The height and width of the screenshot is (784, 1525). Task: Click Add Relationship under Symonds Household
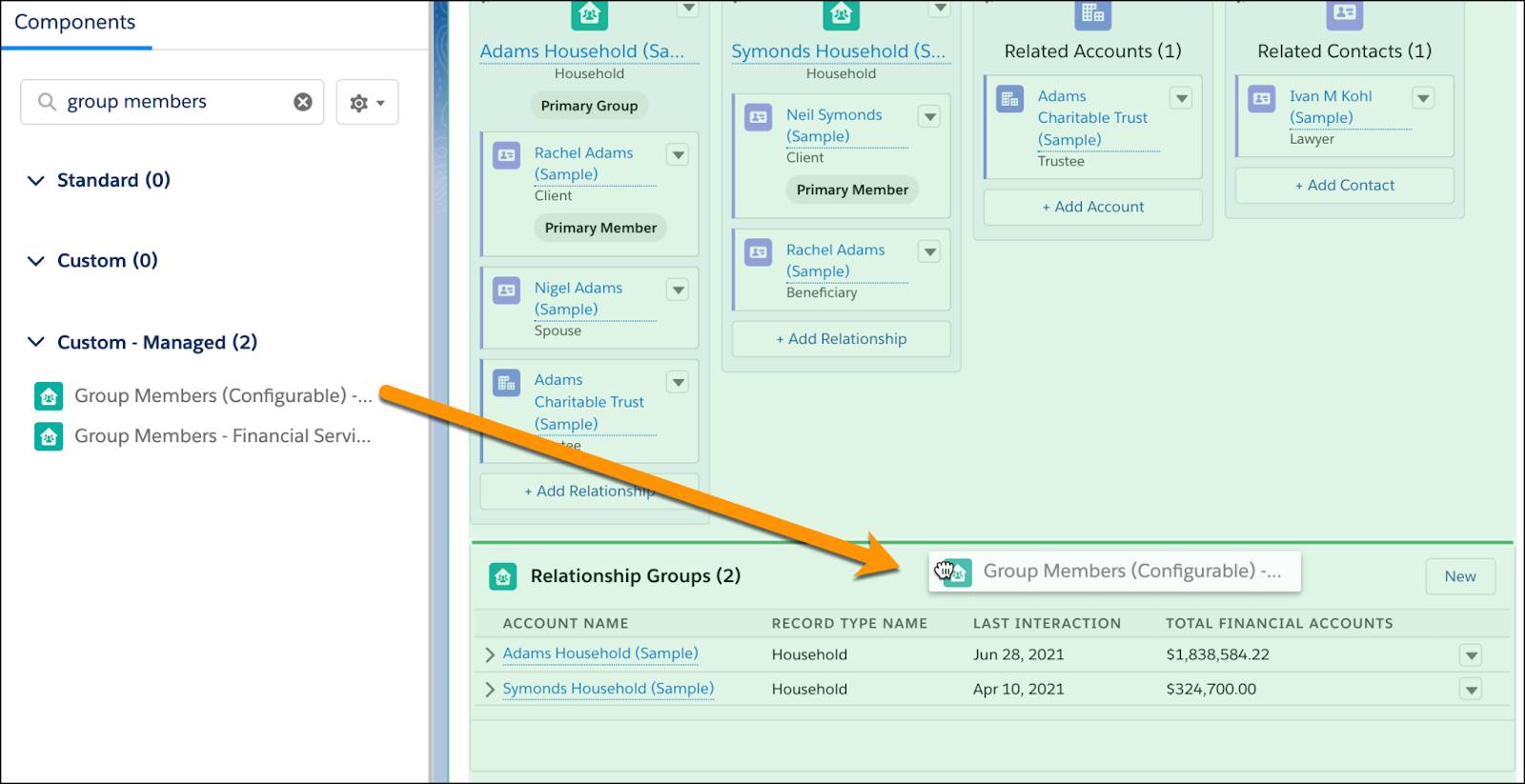pyautogui.click(x=841, y=339)
